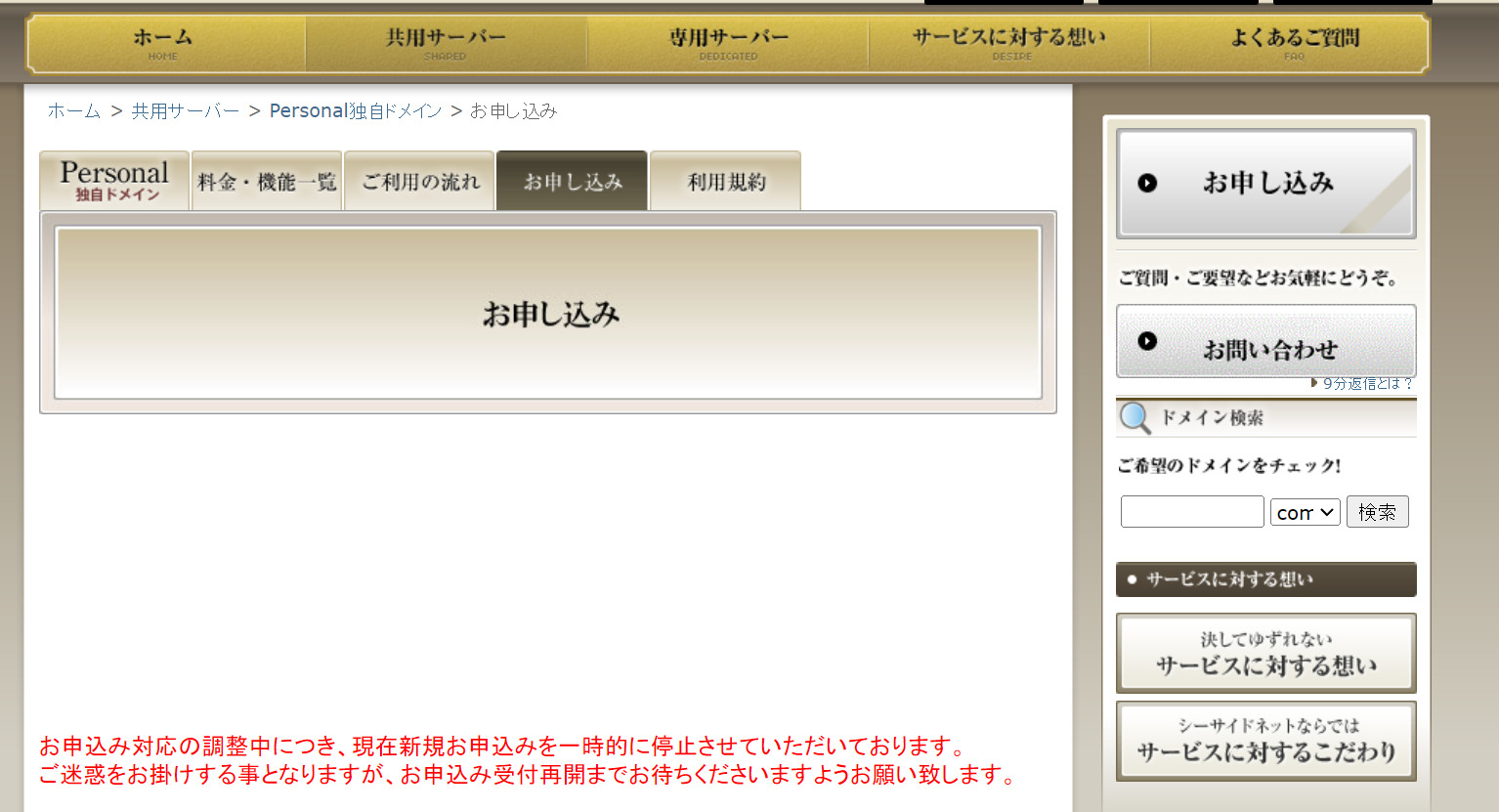The image size is (1499, 812).
Task: Click the ご希望のドメインをチェック! text
Action: (x=1229, y=466)
